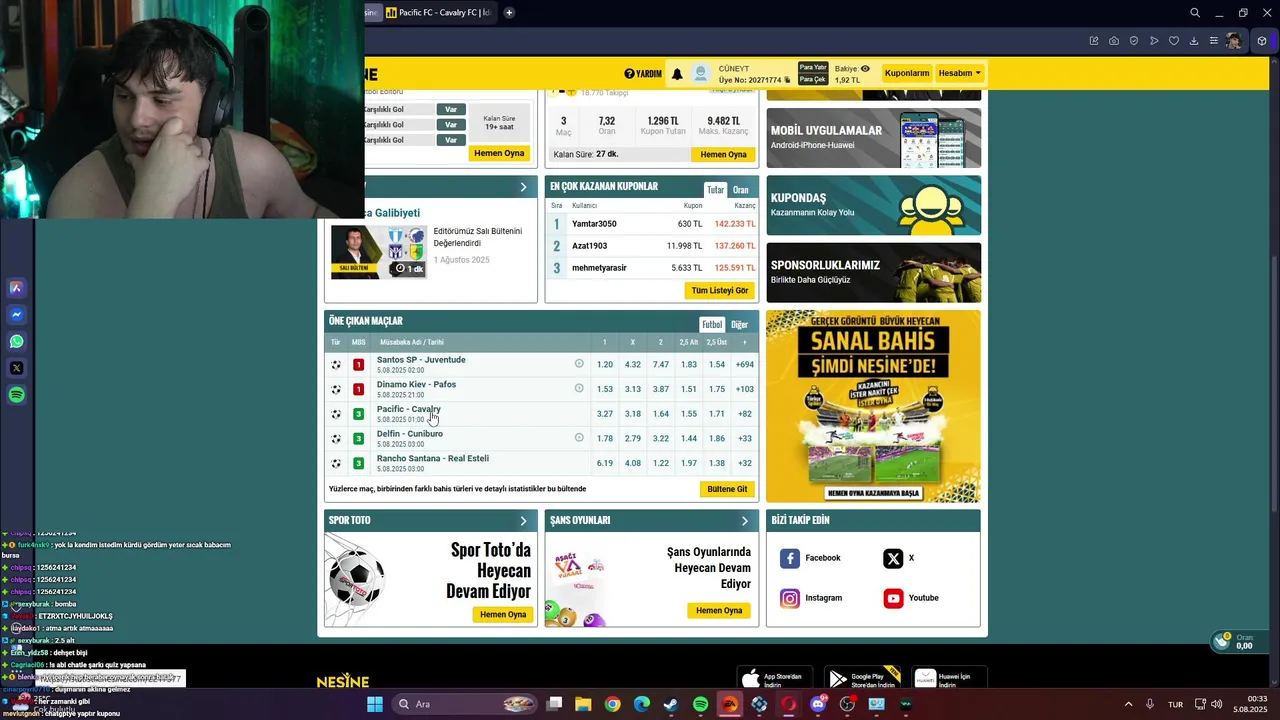Click the Para Yatır button

(x=813, y=67)
